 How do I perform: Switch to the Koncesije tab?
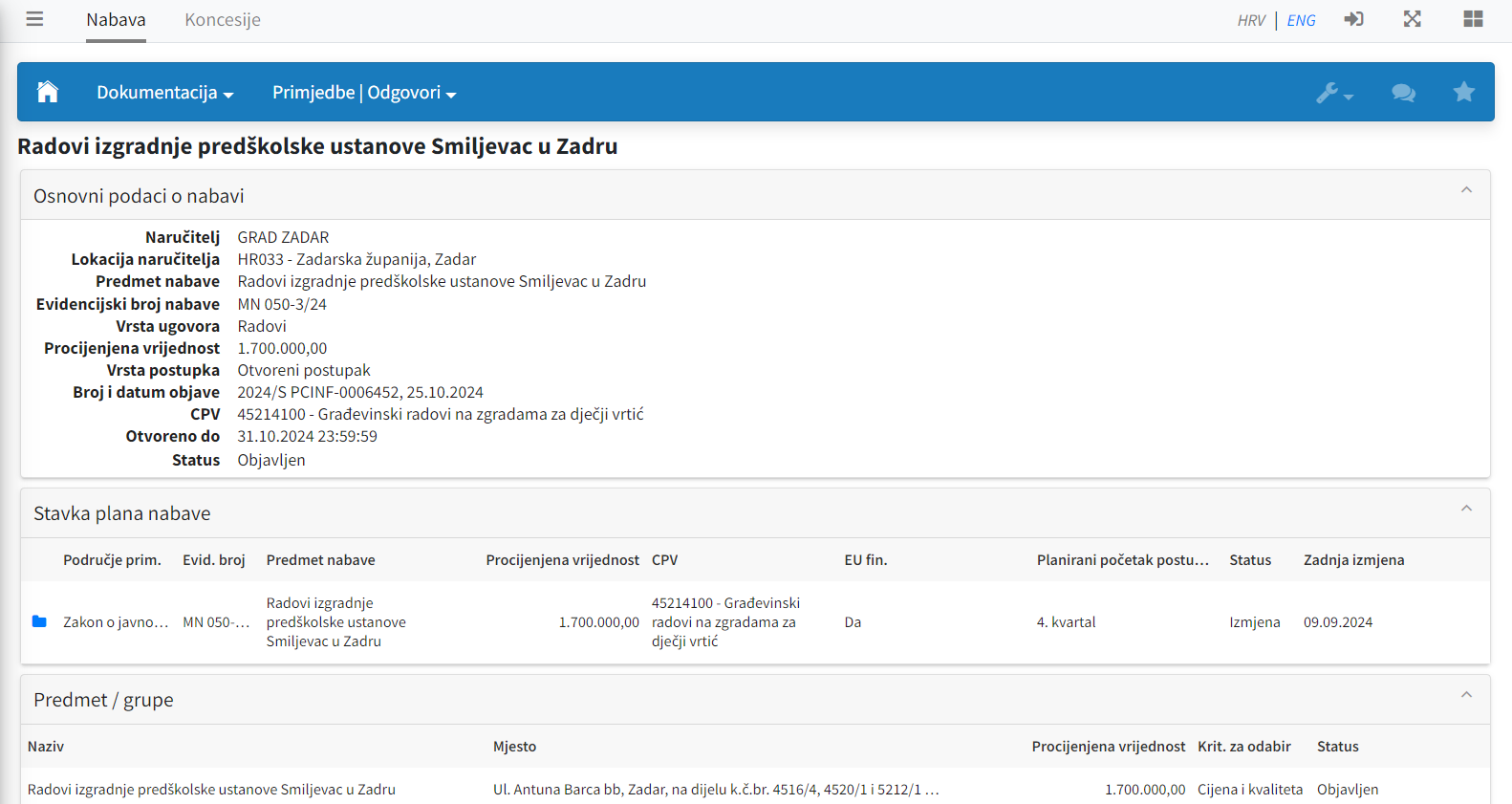click(223, 20)
